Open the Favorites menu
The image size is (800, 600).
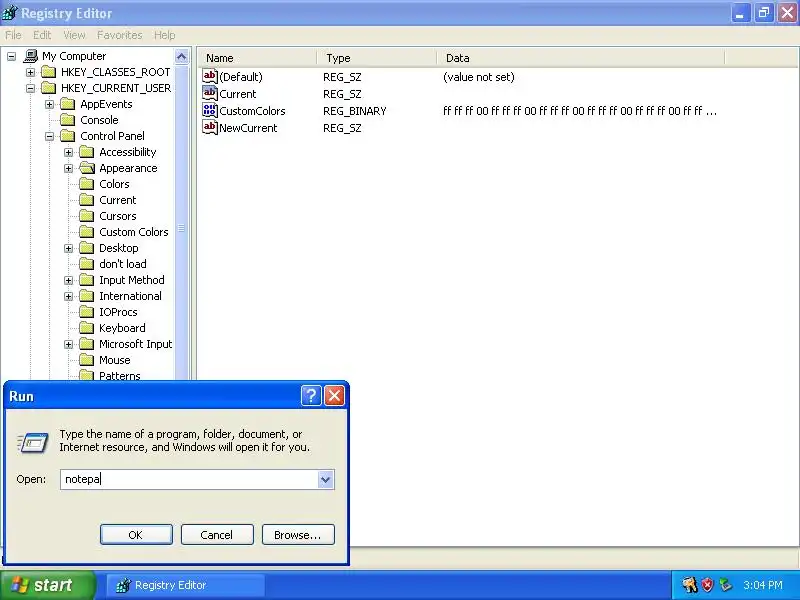click(x=119, y=35)
